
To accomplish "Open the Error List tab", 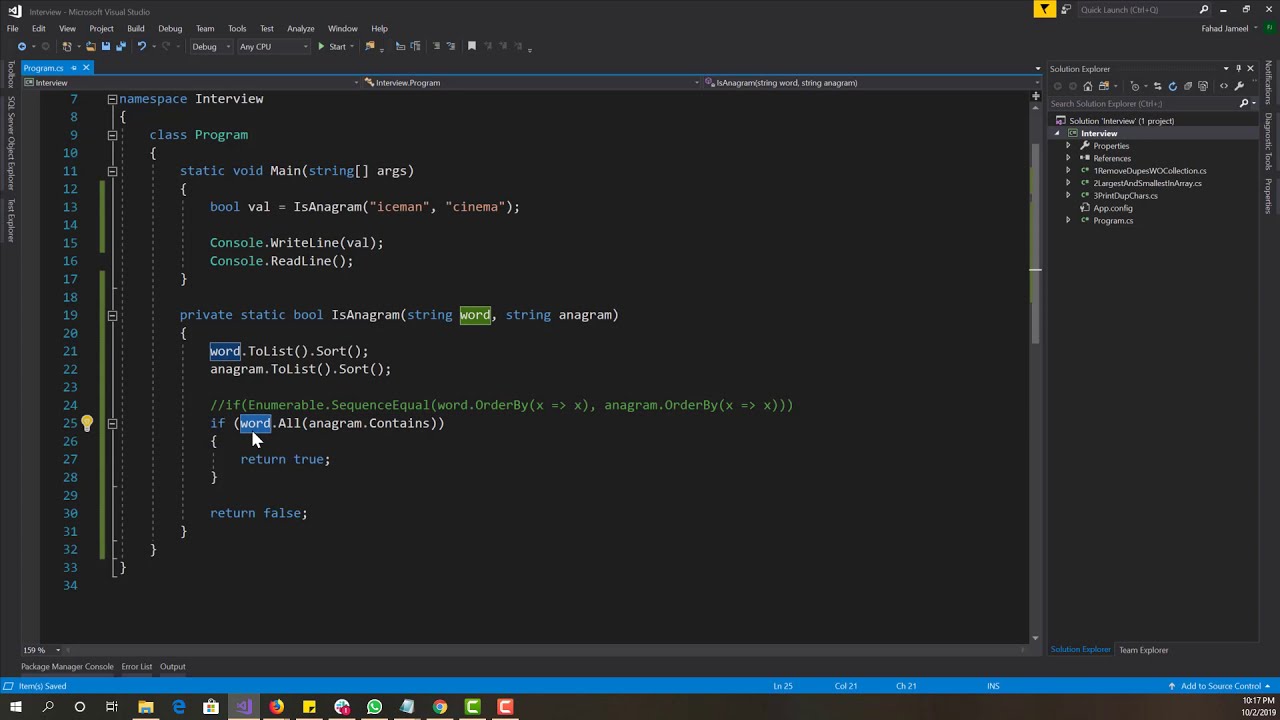I will (x=137, y=667).
